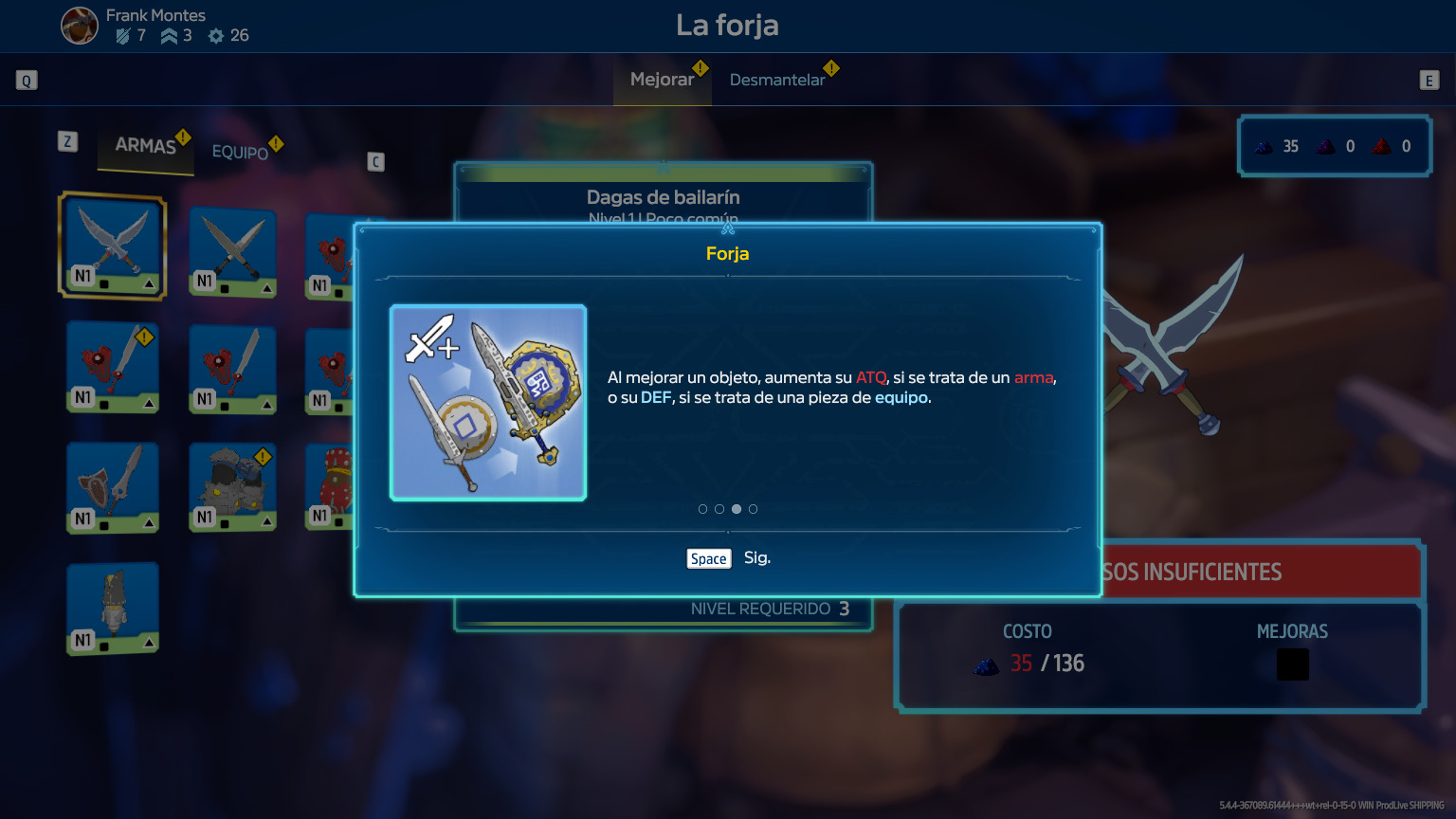Select the crossed knives weapon tile
Image resolution: width=1456 pixels, height=819 pixels.
click(232, 252)
